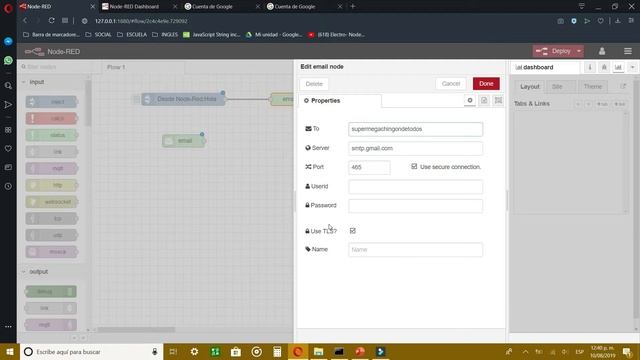Click the red Deploy button
This screenshot has height=360, width=640.
(x=554, y=51)
